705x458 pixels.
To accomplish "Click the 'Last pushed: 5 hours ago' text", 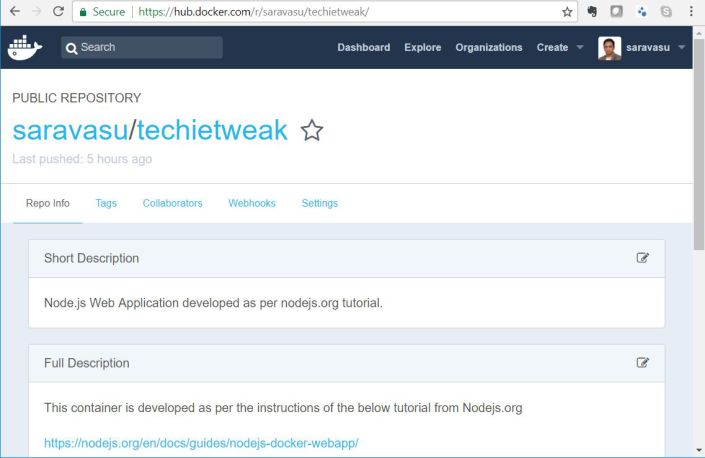I will click(82, 159).
